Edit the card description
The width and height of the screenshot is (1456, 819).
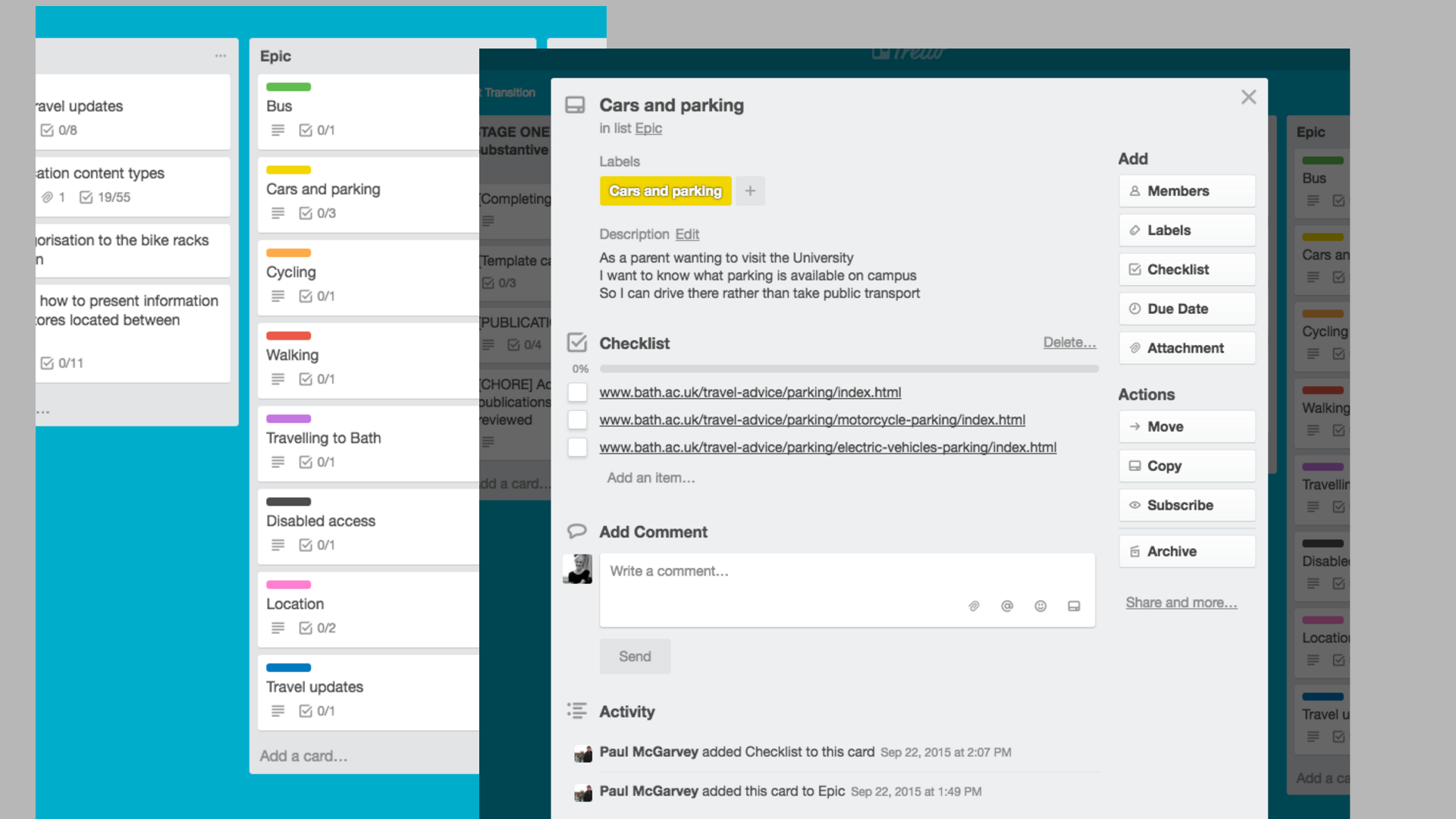click(x=687, y=234)
